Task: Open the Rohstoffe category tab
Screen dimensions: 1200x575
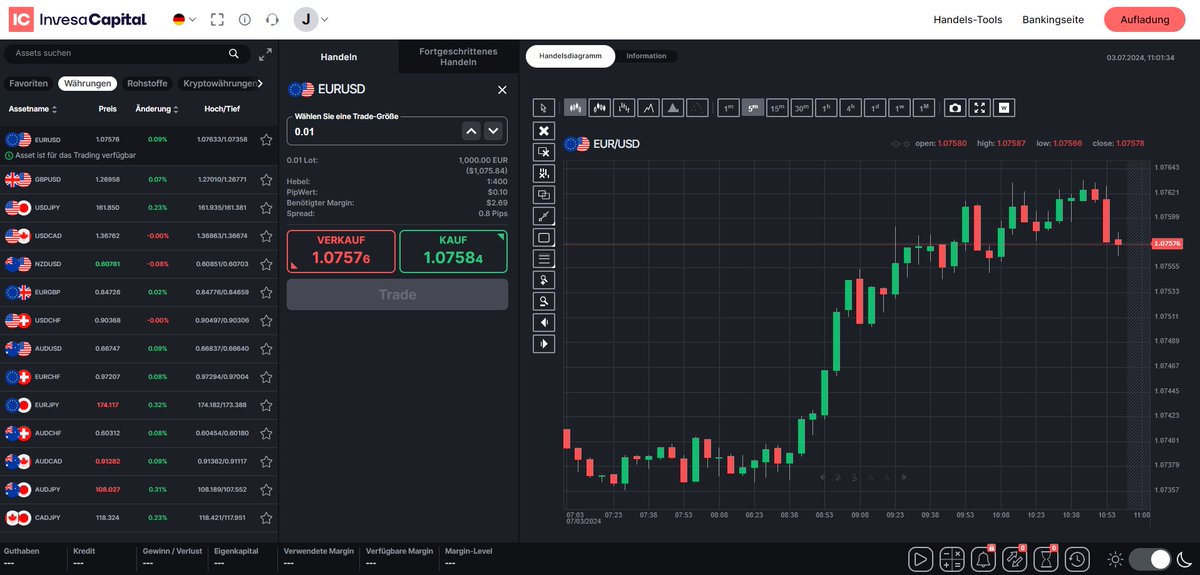Action: [x=147, y=84]
